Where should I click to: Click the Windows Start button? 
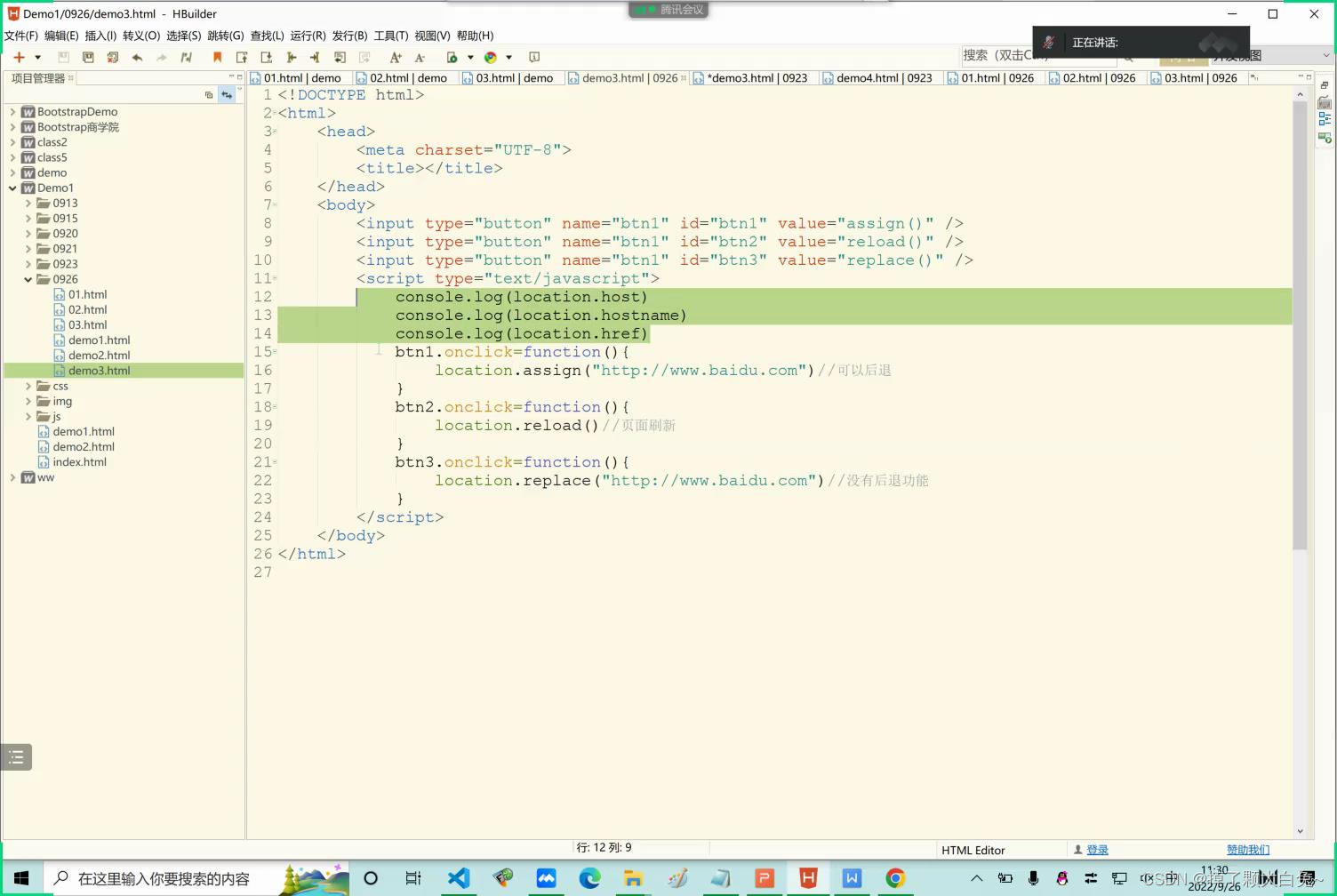pyautogui.click(x=21, y=878)
